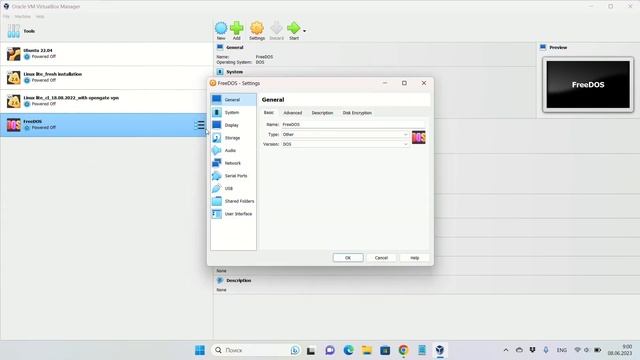This screenshot has width=640, height=360.
Task: Open Microsoft Edge from the taskbar
Action: coord(348,350)
